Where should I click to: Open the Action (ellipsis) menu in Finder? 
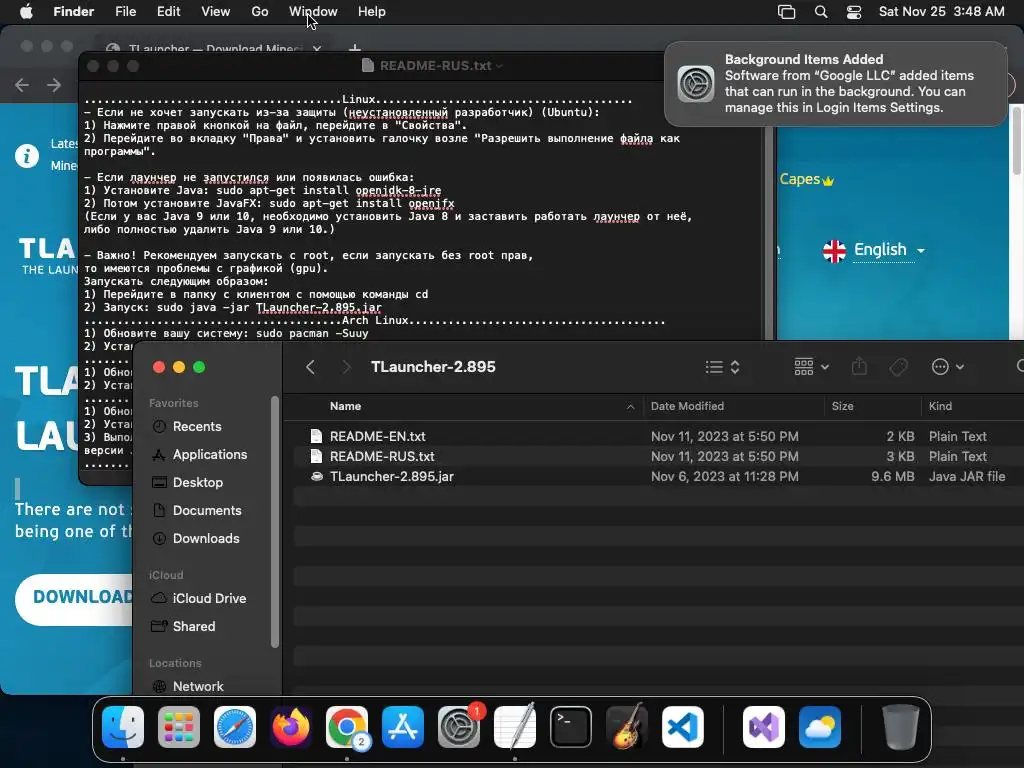[948, 367]
